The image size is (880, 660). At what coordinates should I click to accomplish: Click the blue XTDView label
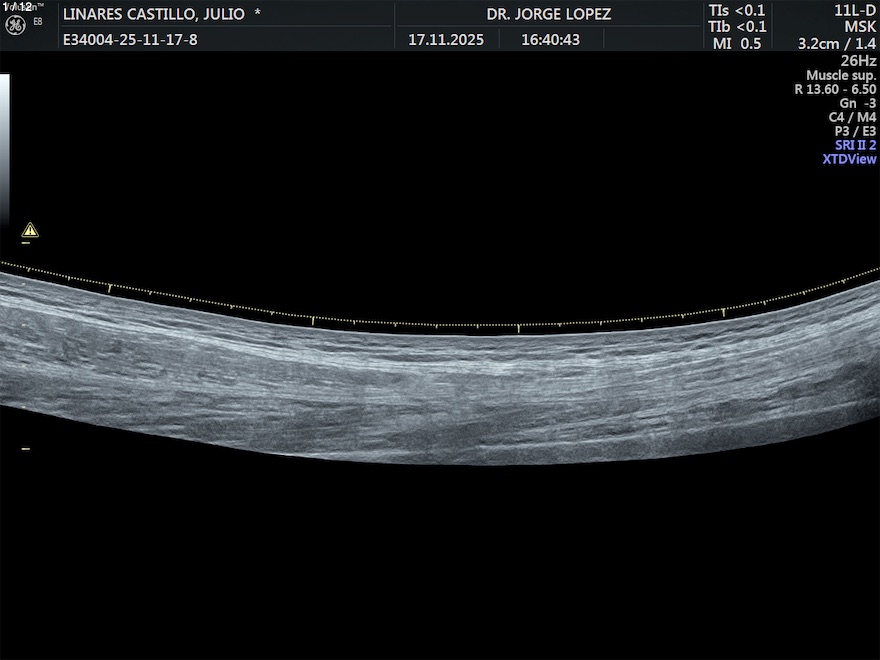(849, 159)
